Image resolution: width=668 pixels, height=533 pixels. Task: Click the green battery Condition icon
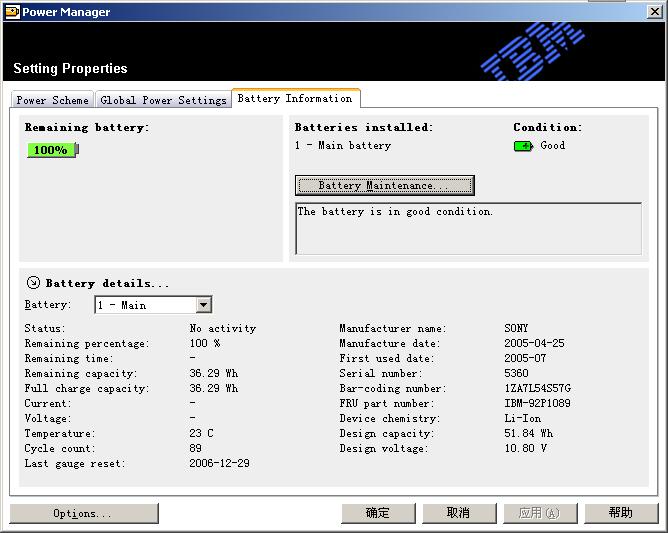coord(523,146)
